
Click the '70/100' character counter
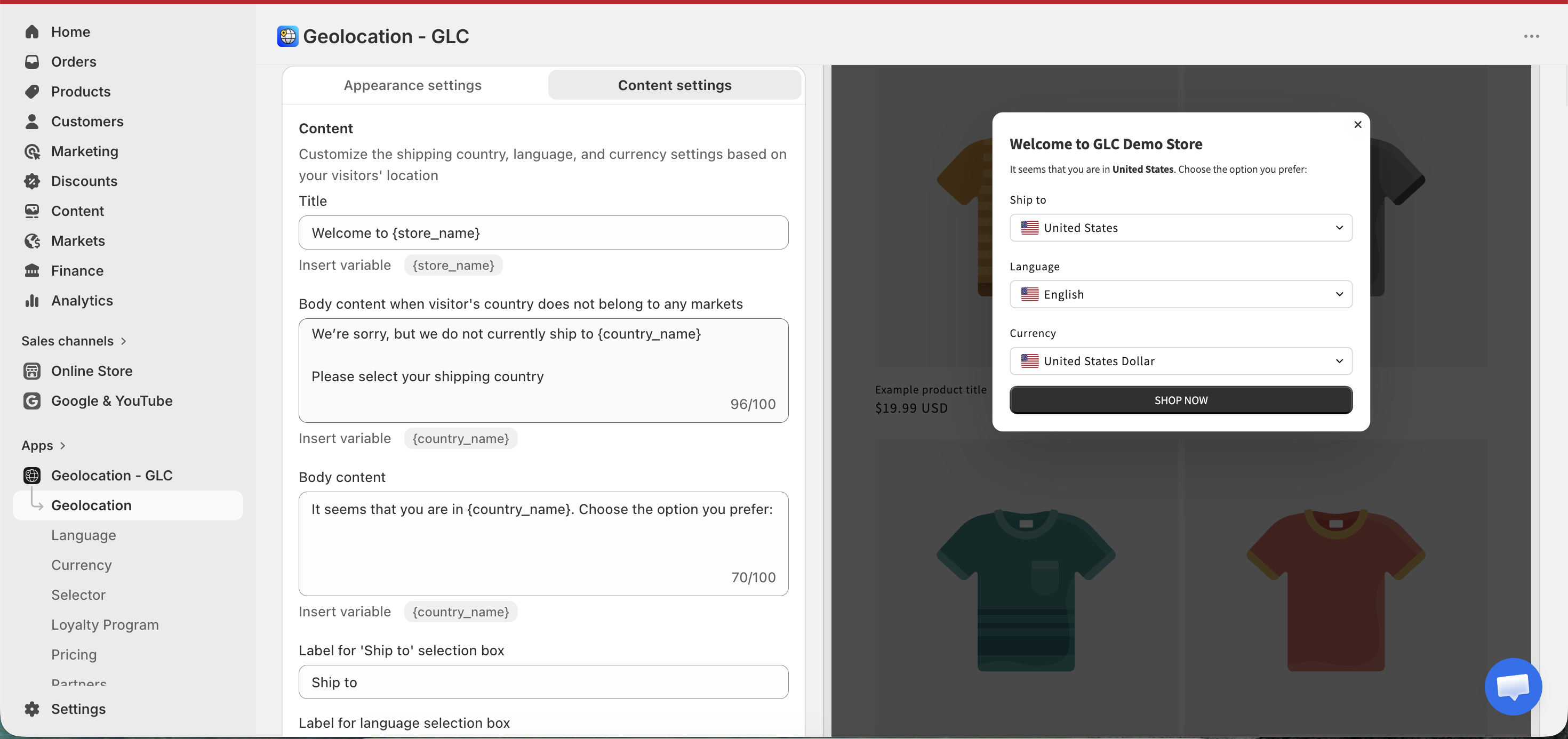coord(754,577)
